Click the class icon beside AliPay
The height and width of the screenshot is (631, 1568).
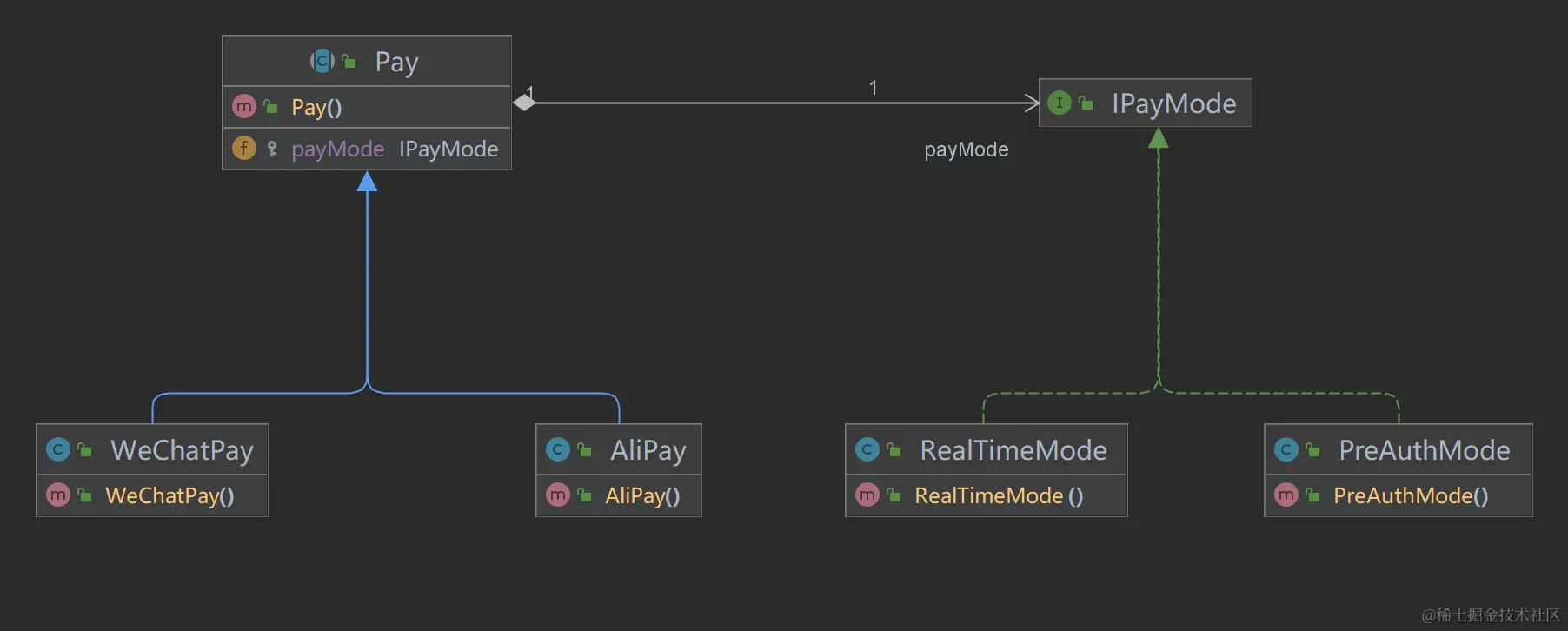pos(557,449)
